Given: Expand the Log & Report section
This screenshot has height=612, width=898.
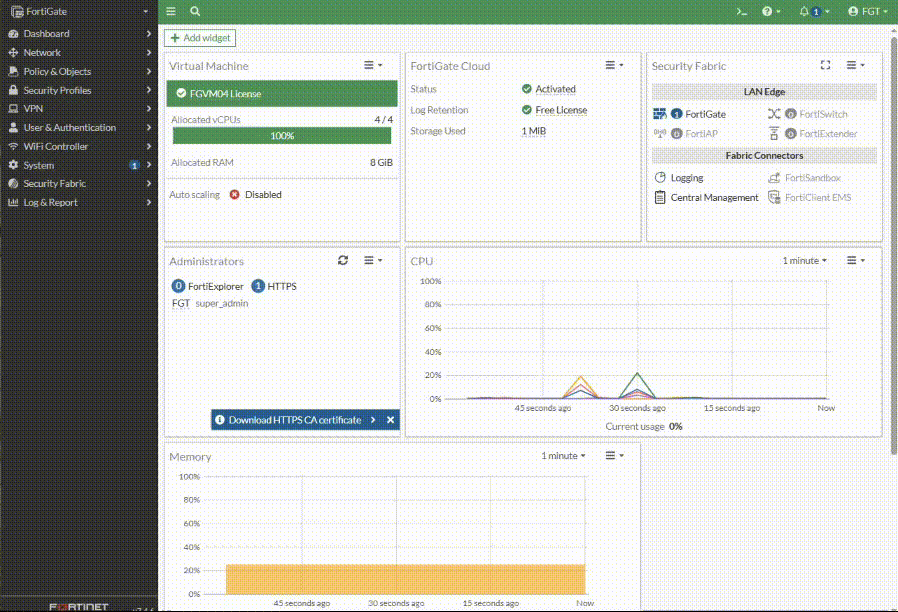Looking at the screenshot, I should coord(50,202).
